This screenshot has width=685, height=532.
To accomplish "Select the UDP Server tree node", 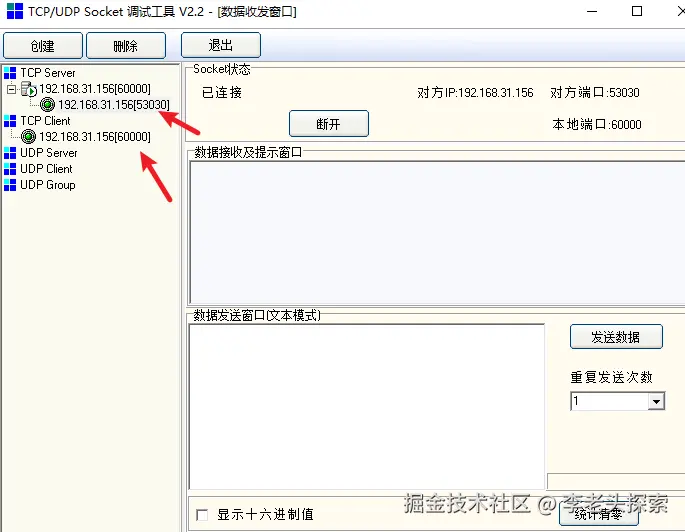I will [x=48, y=153].
